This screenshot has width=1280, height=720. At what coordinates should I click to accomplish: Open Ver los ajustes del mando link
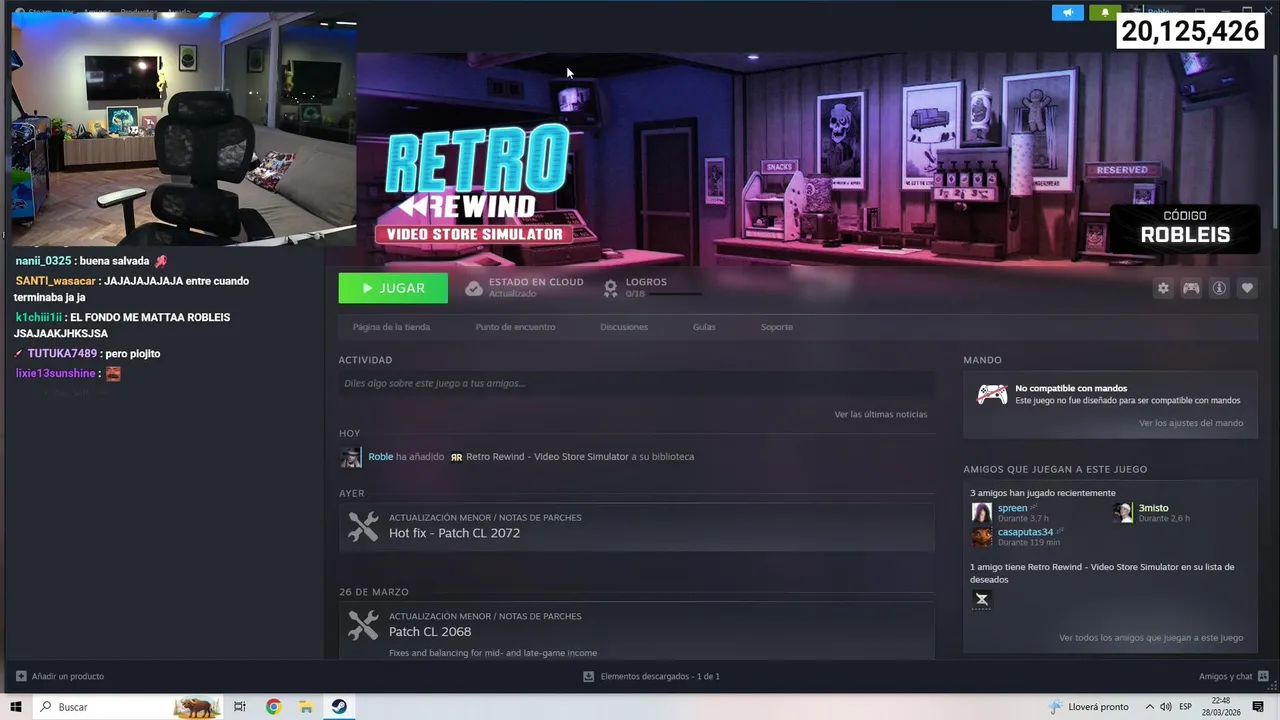1191,423
